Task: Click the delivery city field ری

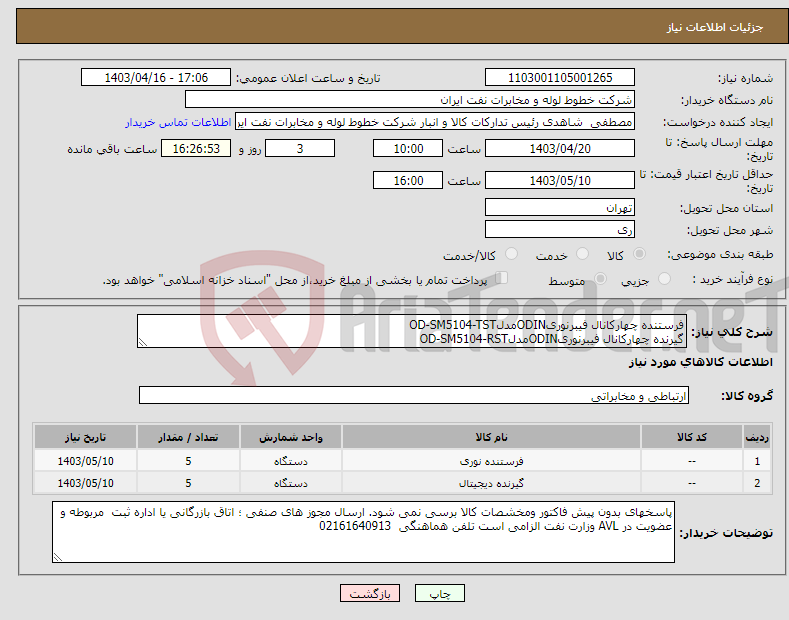Action: (x=560, y=229)
